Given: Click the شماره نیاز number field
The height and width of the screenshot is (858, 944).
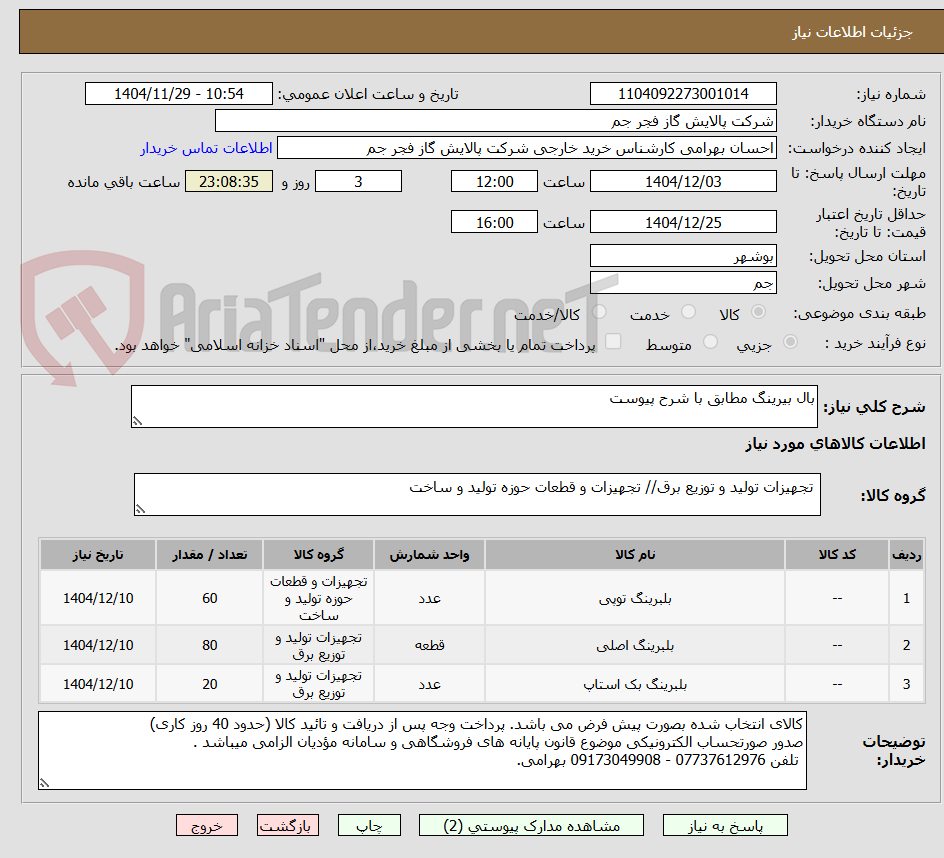Looking at the screenshot, I should (x=683, y=94).
